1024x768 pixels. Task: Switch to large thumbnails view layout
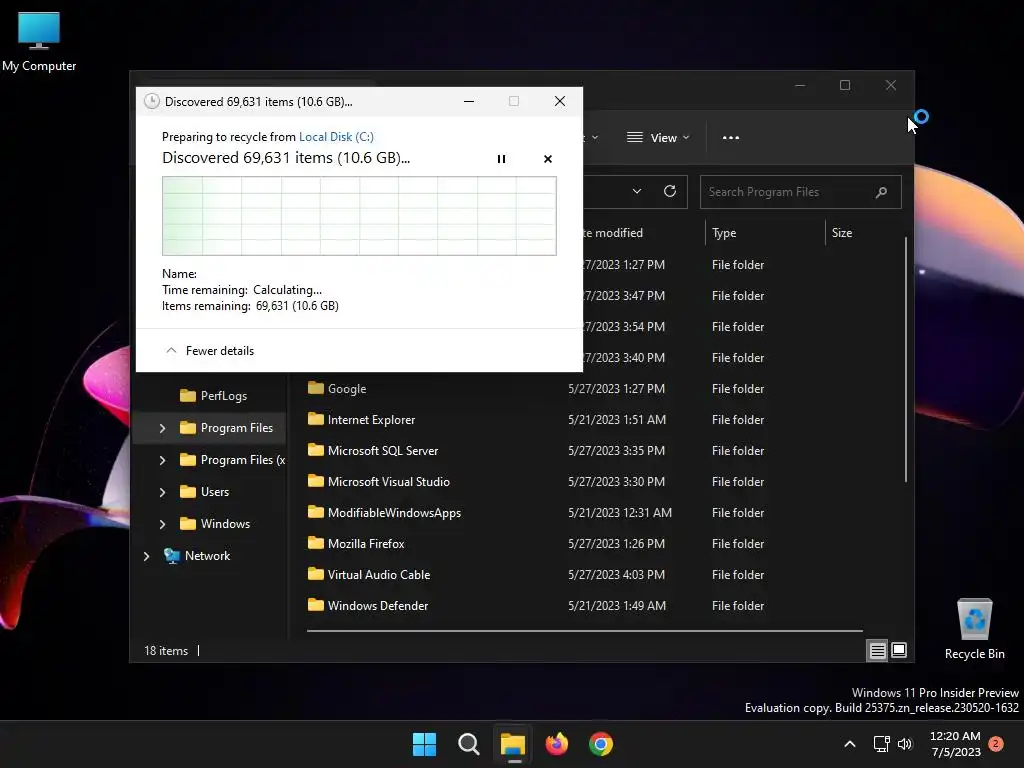899,650
